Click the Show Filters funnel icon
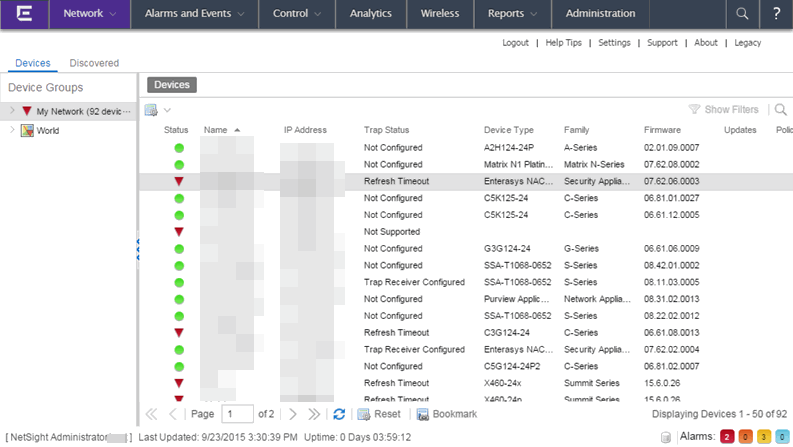 pos(694,109)
